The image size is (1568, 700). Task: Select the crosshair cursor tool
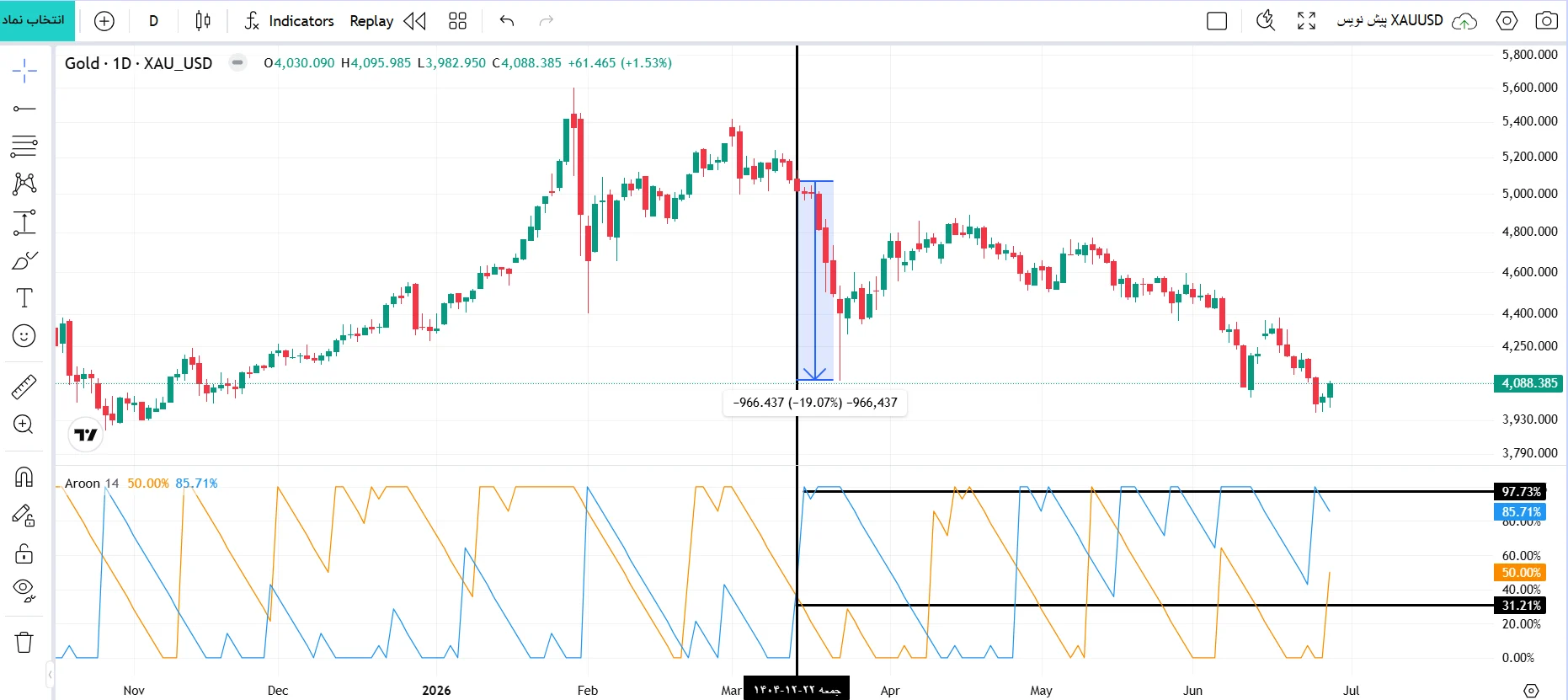pyautogui.click(x=24, y=70)
